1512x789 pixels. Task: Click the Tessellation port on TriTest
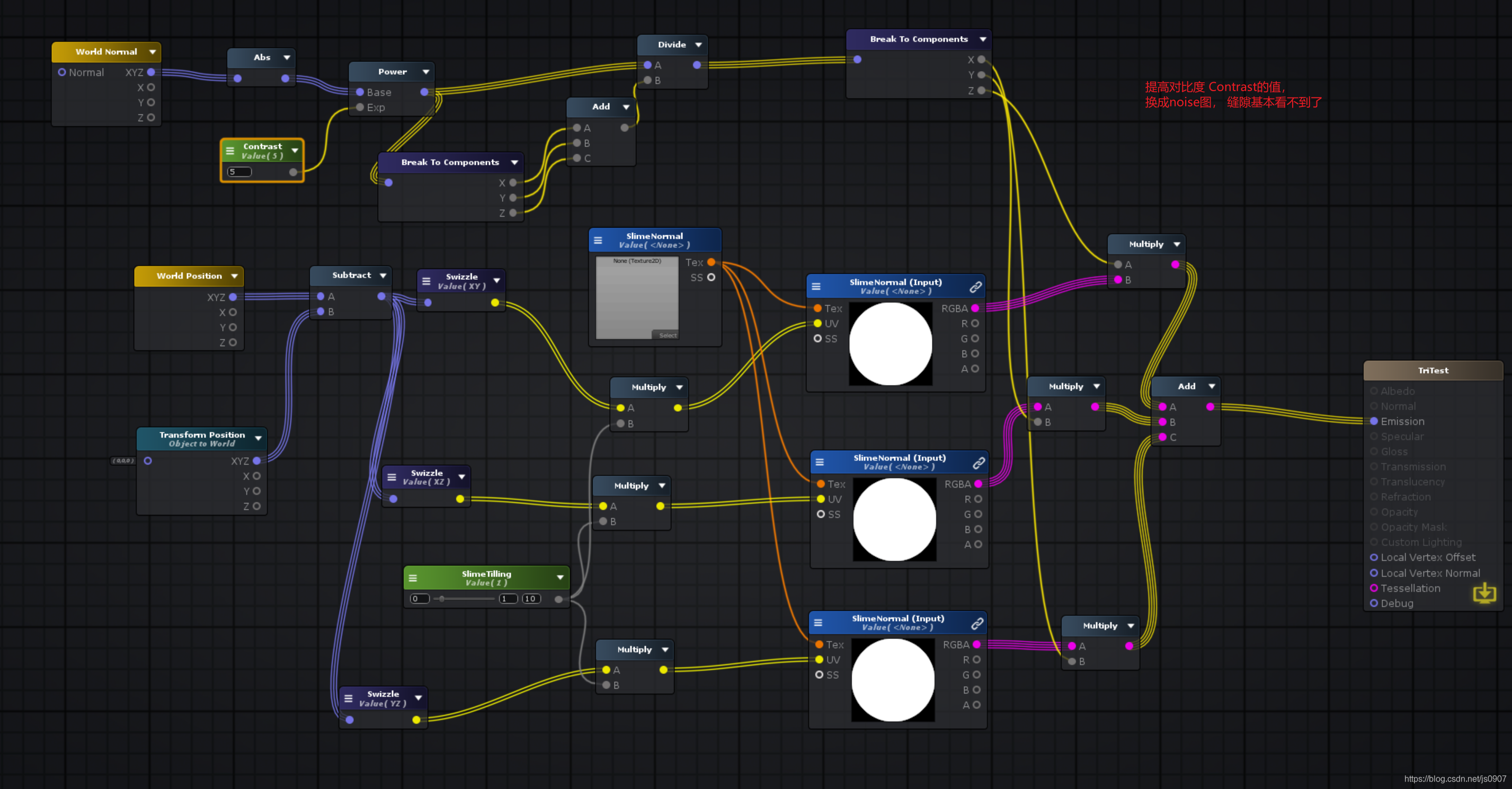(x=1374, y=588)
